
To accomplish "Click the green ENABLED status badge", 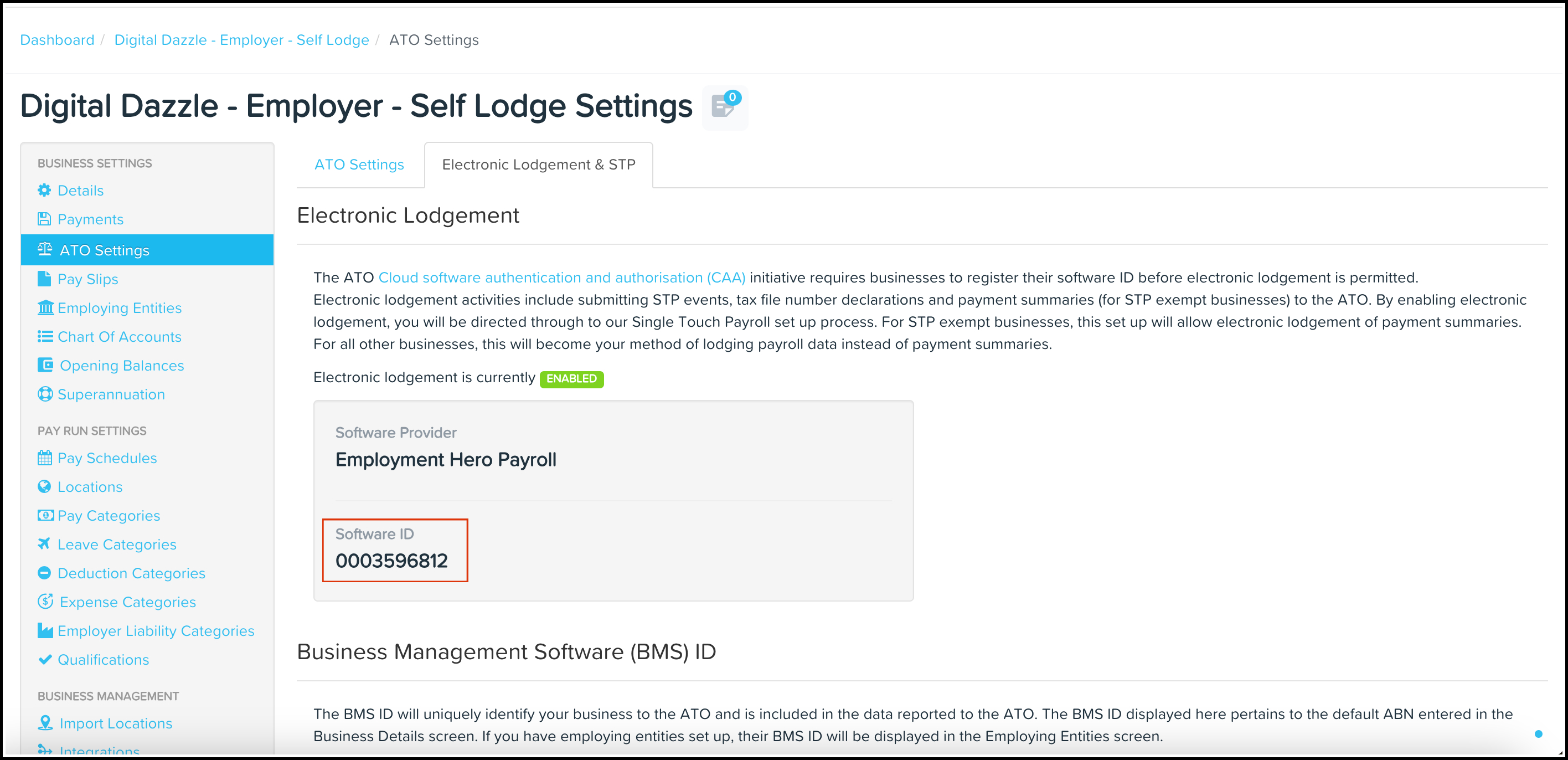I will (x=571, y=378).
